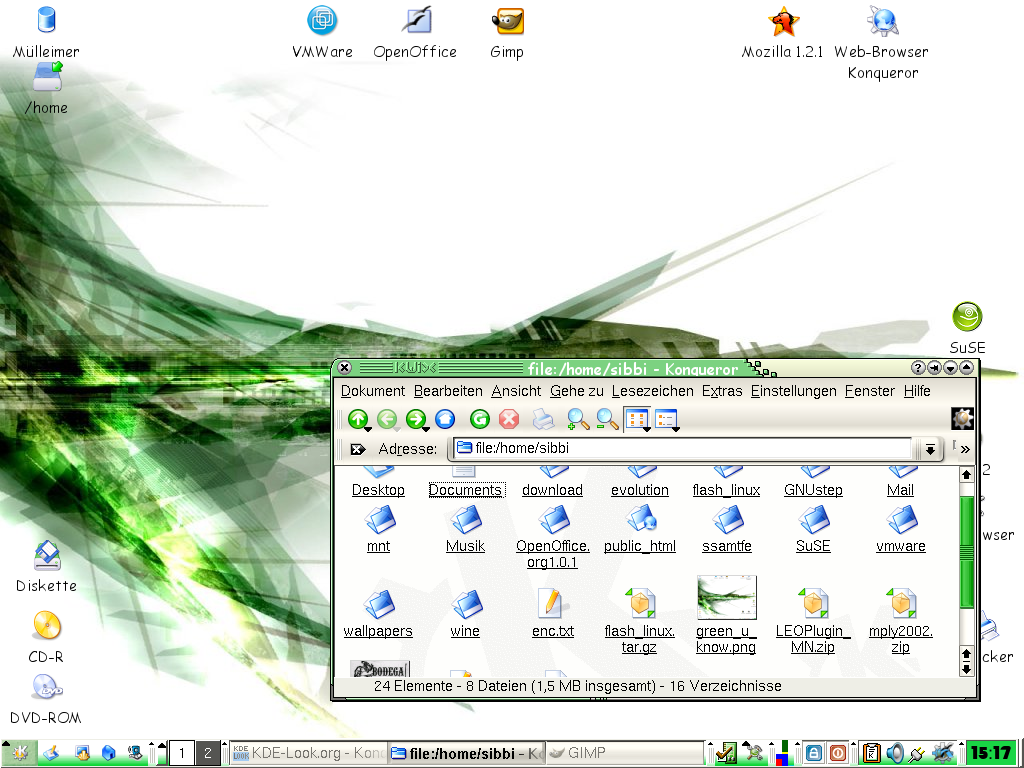This screenshot has width=1024, height=768.
Task: Open the Bearbeiten menu
Action: pyautogui.click(x=448, y=391)
